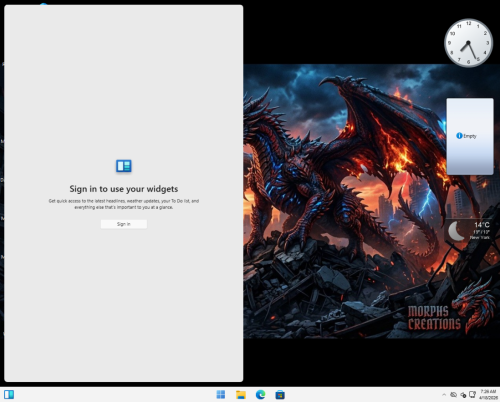This screenshot has width=500, height=402.
Task: Click the moon icon in weather gadget
Action: coord(456,231)
